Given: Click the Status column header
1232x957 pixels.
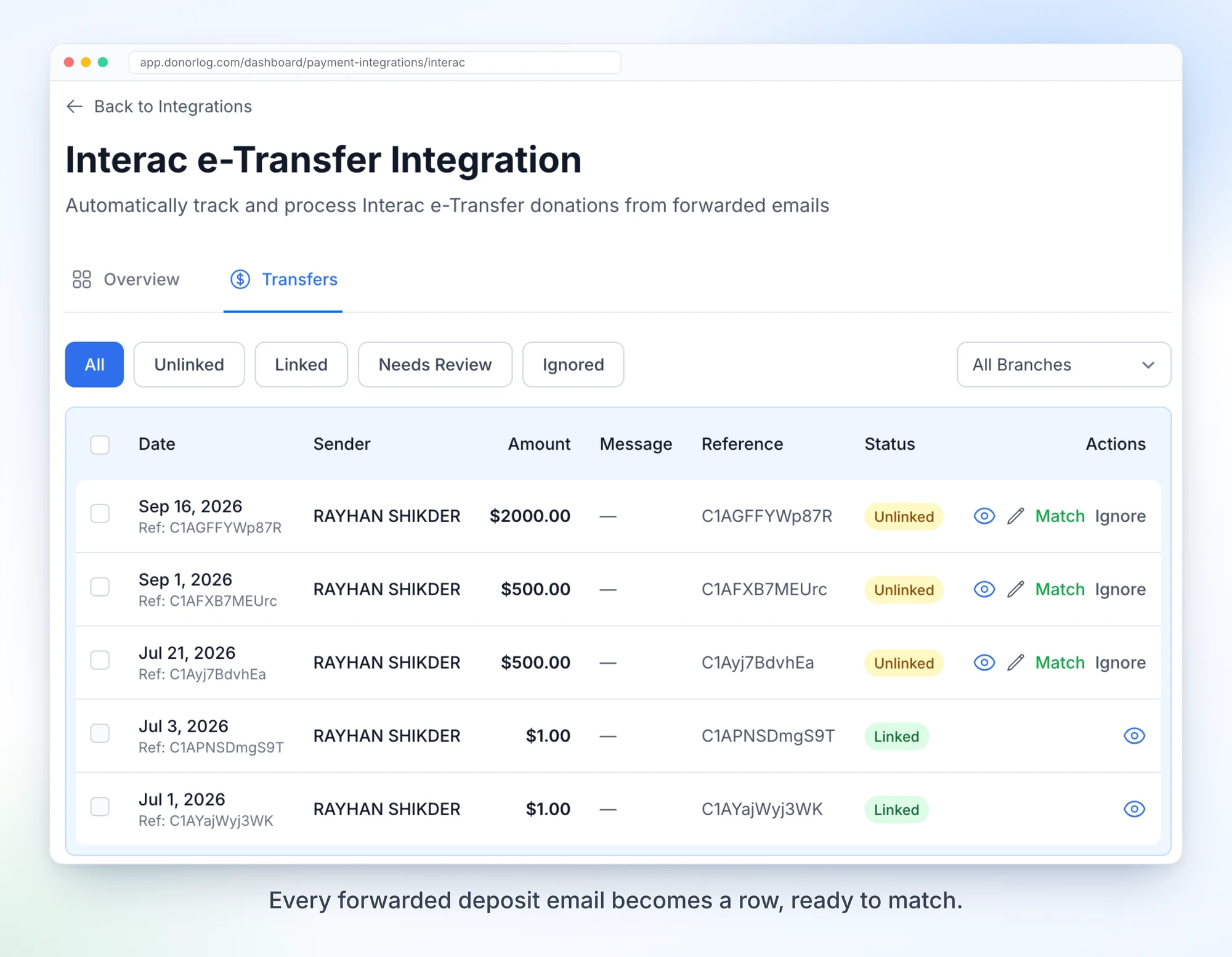Looking at the screenshot, I should tap(890, 444).
